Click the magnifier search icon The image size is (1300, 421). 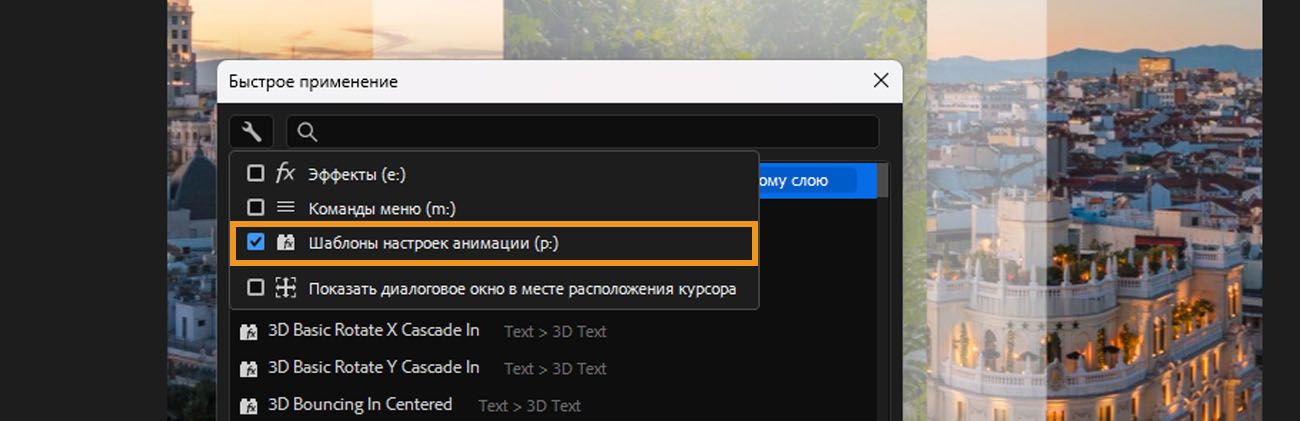[308, 132]
